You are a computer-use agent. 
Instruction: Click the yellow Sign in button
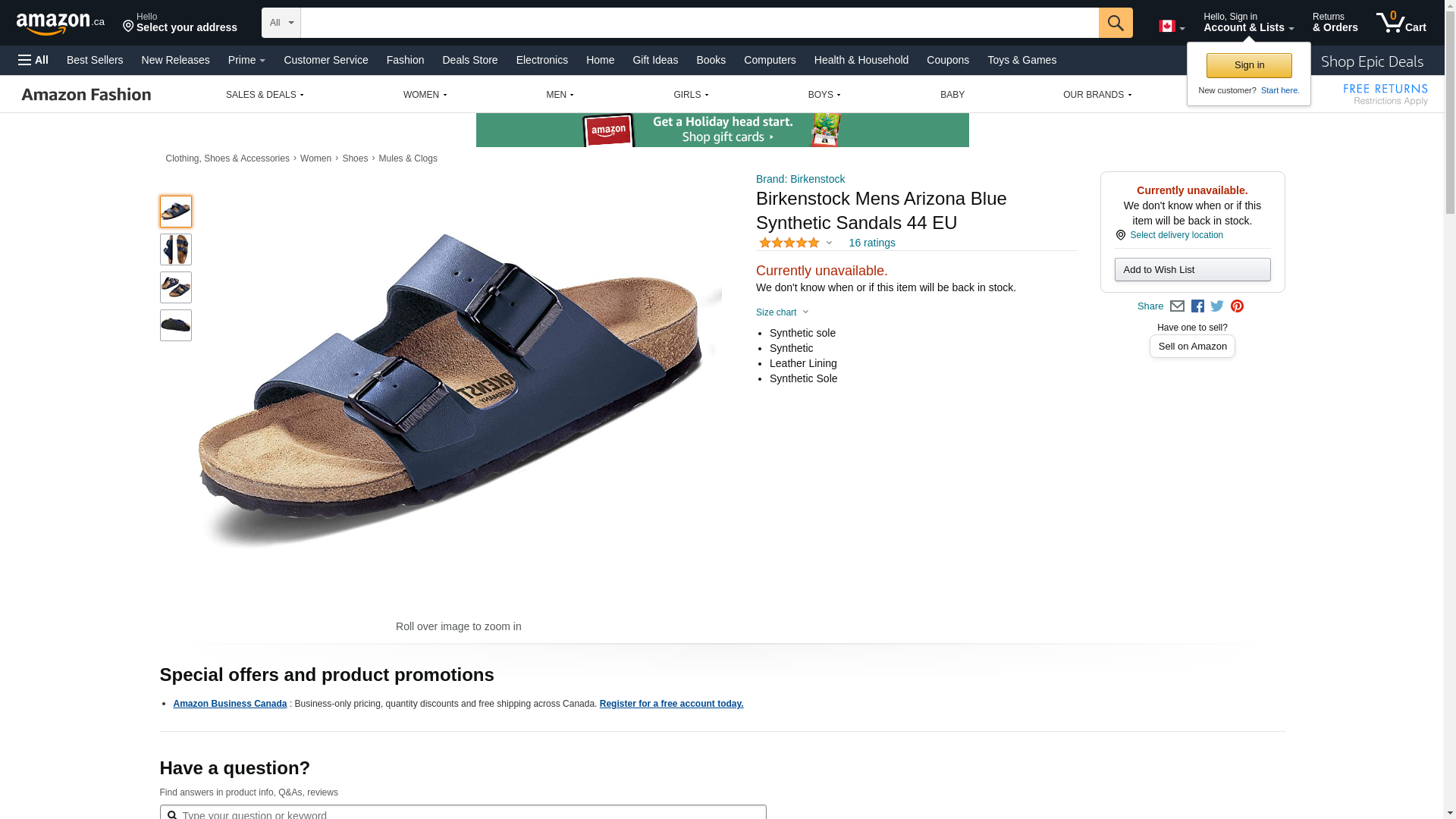click(1249, 65)
